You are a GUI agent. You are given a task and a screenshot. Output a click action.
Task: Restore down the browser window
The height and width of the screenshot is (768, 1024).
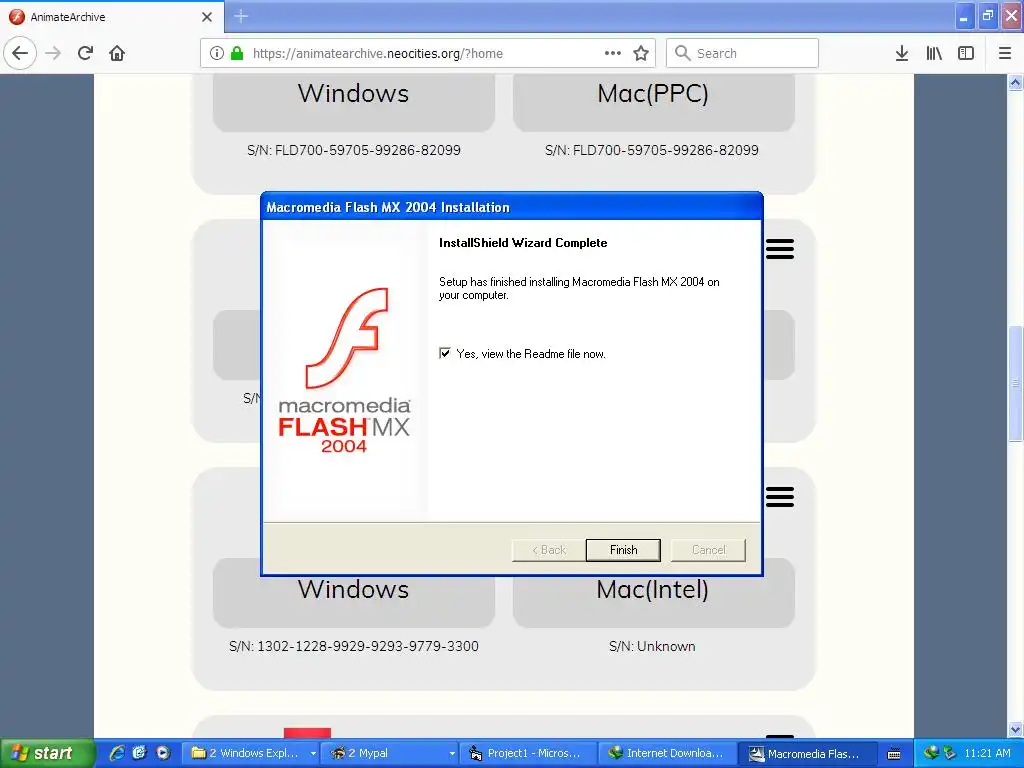click(x=988, y=16)
